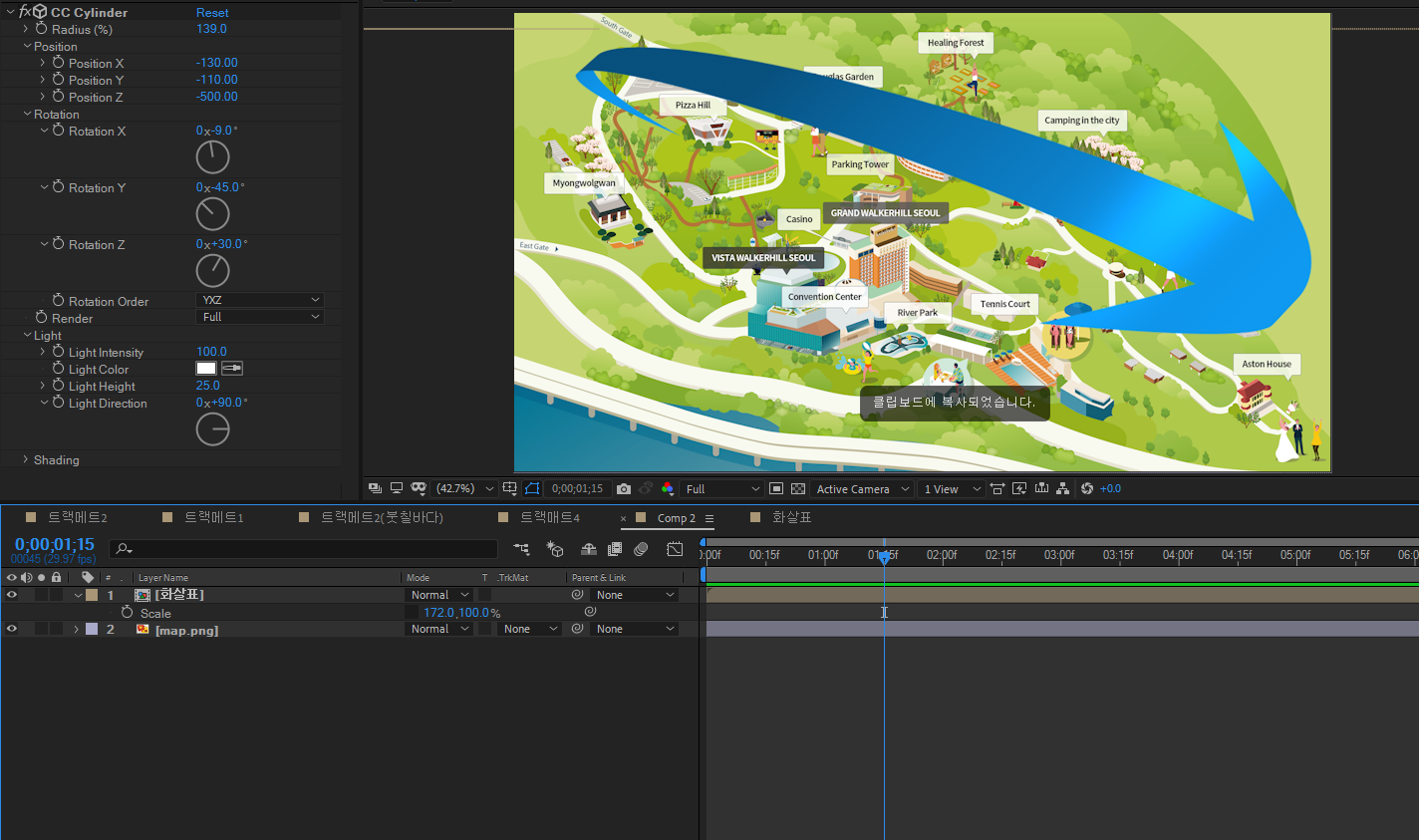Screen dimensions: 1419x840
Task: Click the Primary Viewer monitor icon
Action: [397, 488]
